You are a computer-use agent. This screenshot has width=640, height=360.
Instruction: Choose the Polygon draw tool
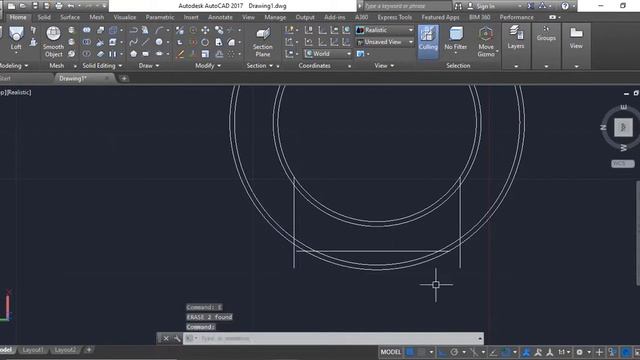[x=133, y=53]
